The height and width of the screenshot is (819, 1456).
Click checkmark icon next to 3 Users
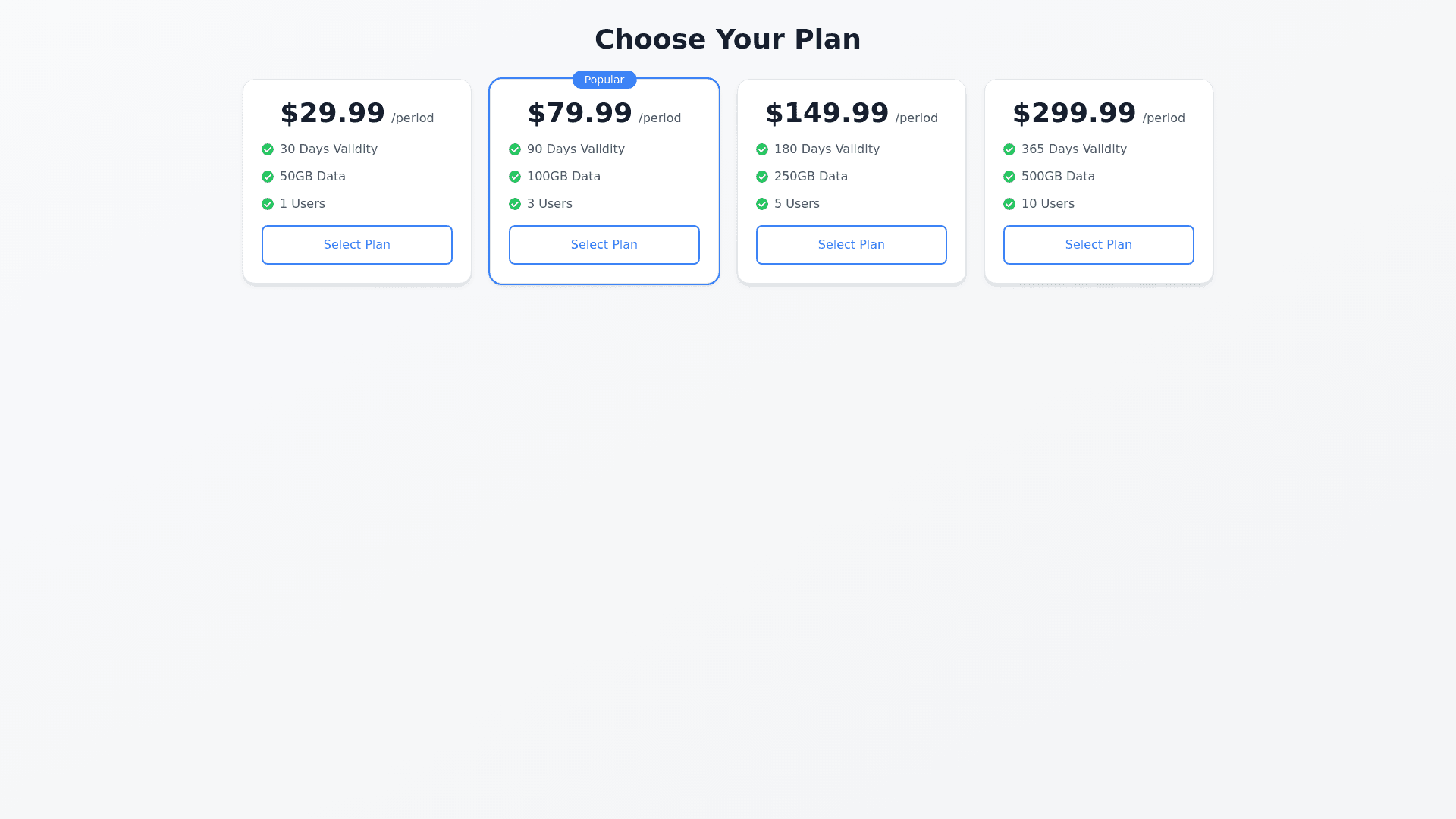click(515, 204)
